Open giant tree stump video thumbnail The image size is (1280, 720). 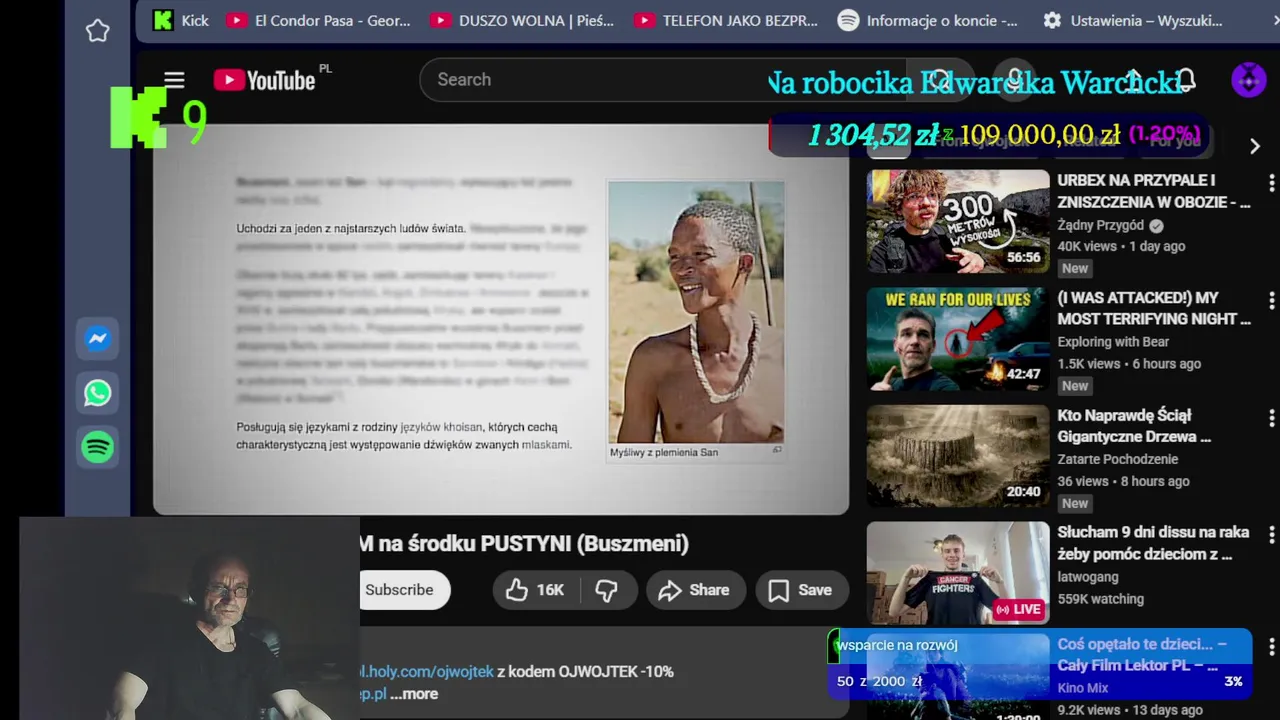tap(958, 456)
